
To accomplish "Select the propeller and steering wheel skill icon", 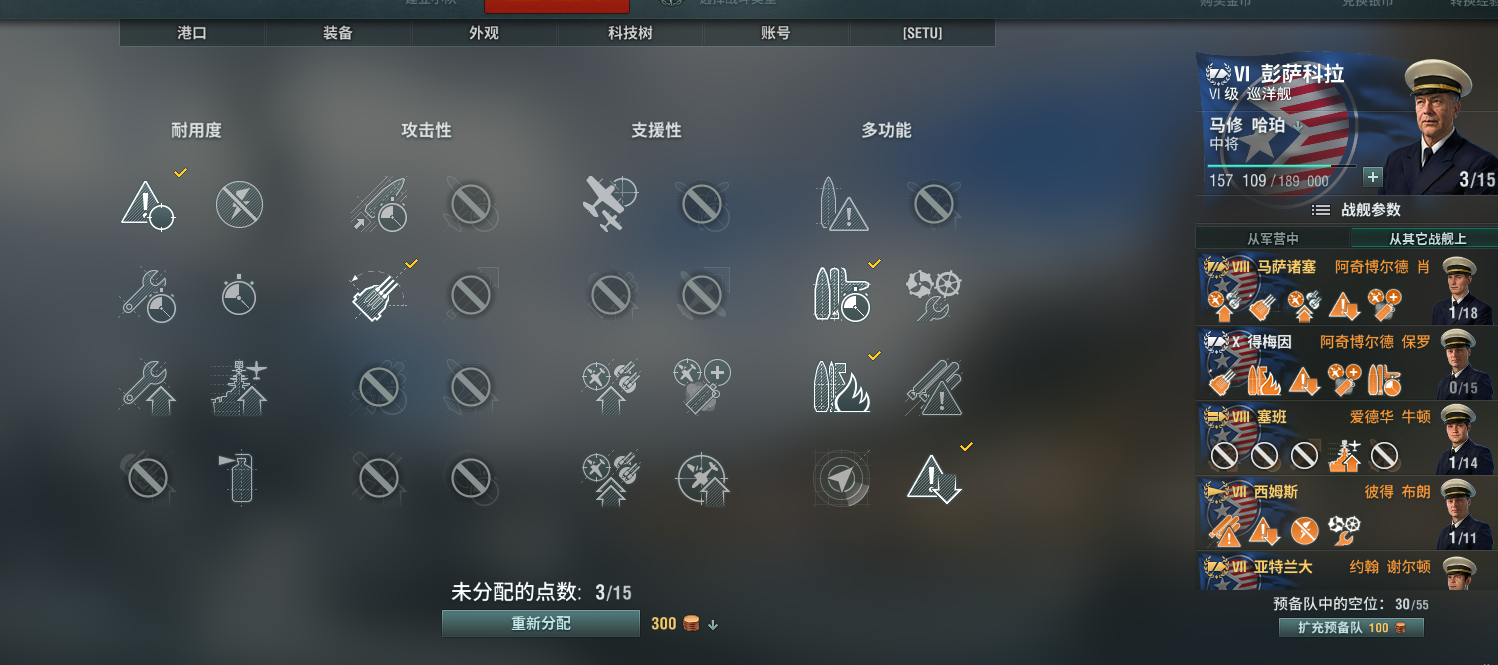I will tap(932, 295).
